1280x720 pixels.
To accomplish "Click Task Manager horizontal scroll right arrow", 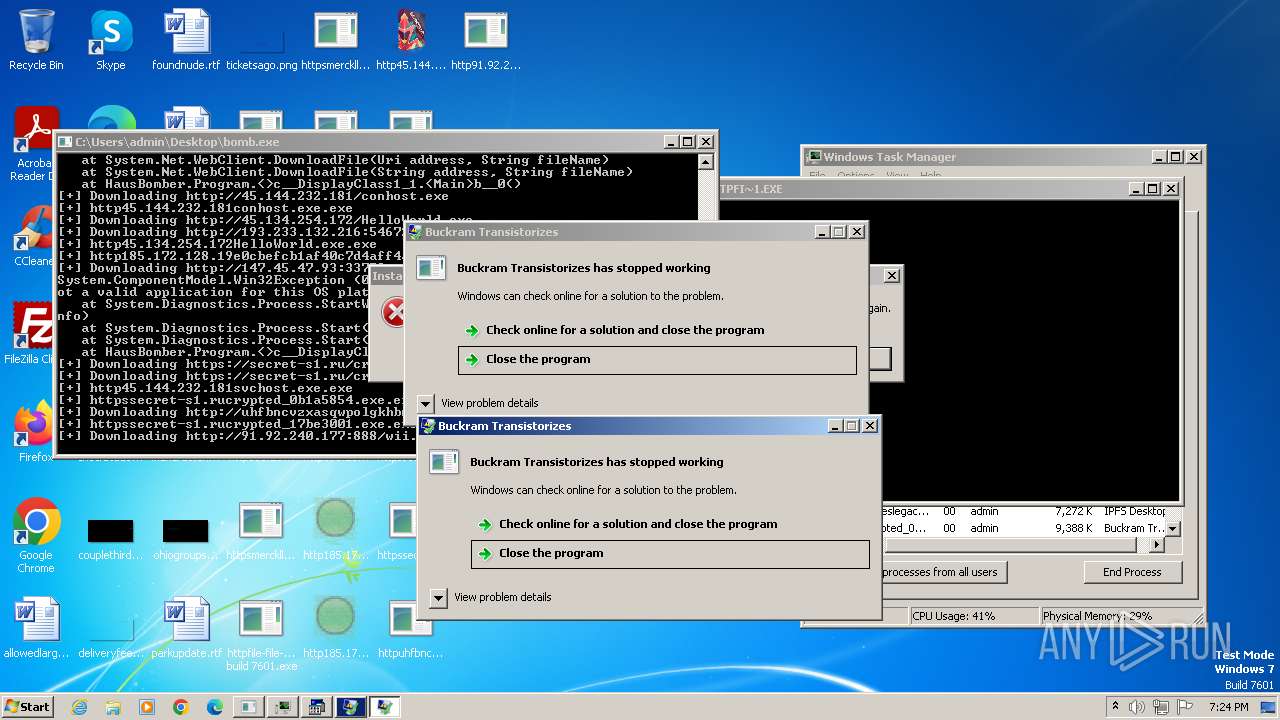I will 1157,545.
